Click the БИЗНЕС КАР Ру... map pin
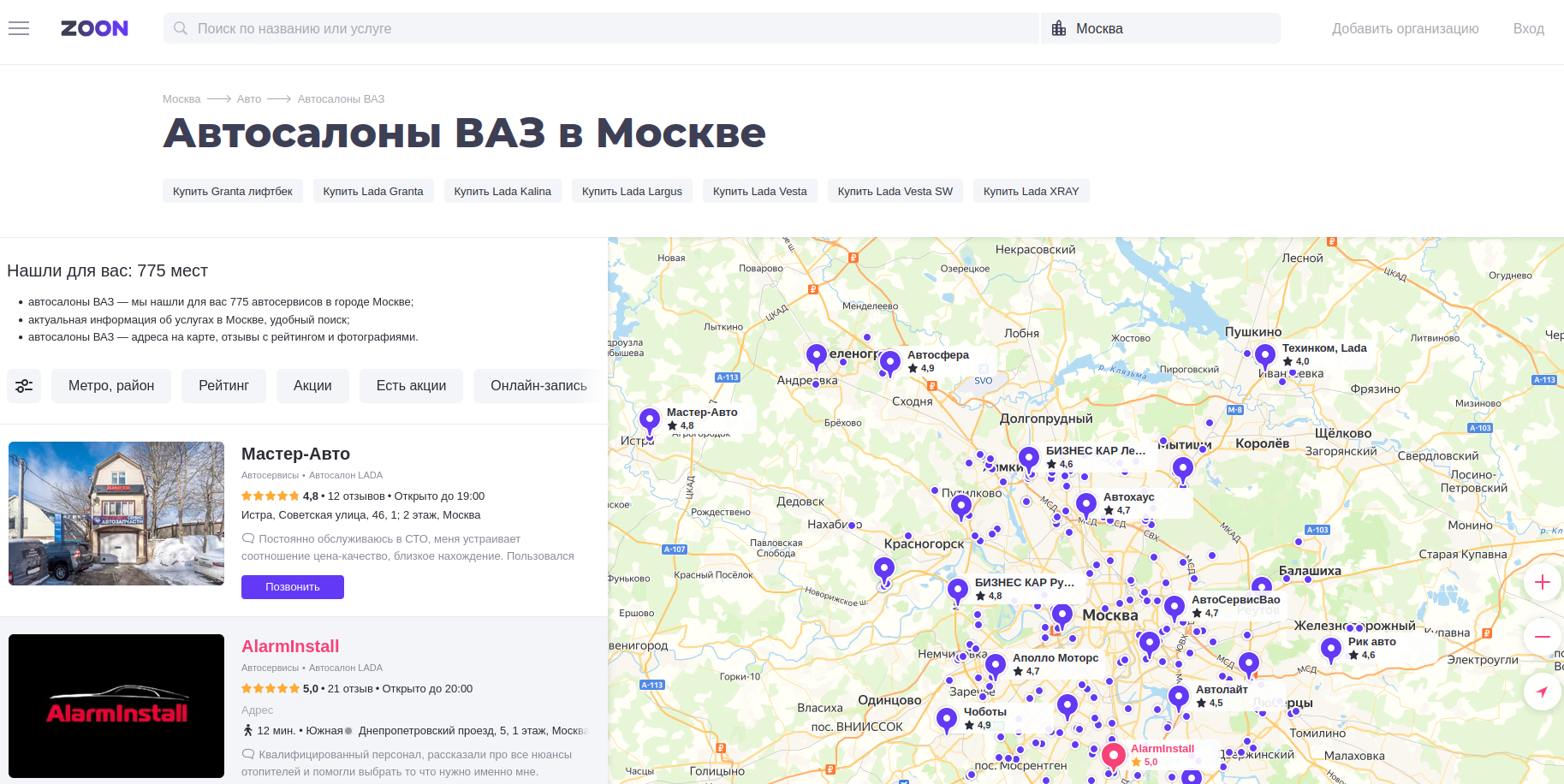The image size is (1564, 784). (958, 591)
